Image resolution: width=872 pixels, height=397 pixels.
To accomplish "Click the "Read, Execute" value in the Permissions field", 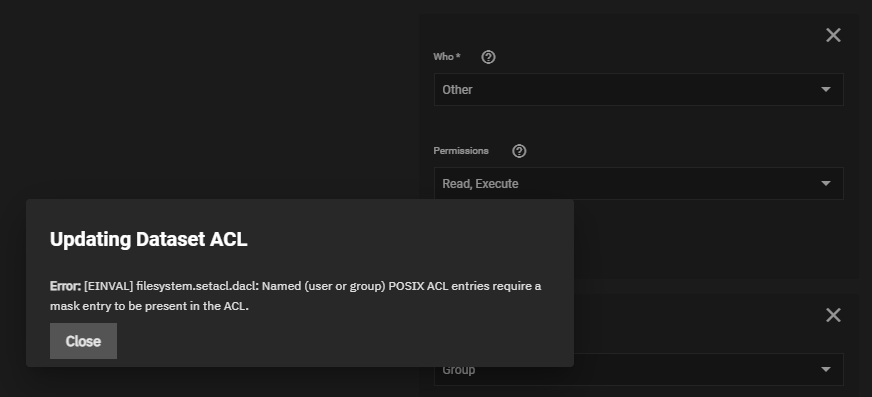I will click(x=480, y=183).
